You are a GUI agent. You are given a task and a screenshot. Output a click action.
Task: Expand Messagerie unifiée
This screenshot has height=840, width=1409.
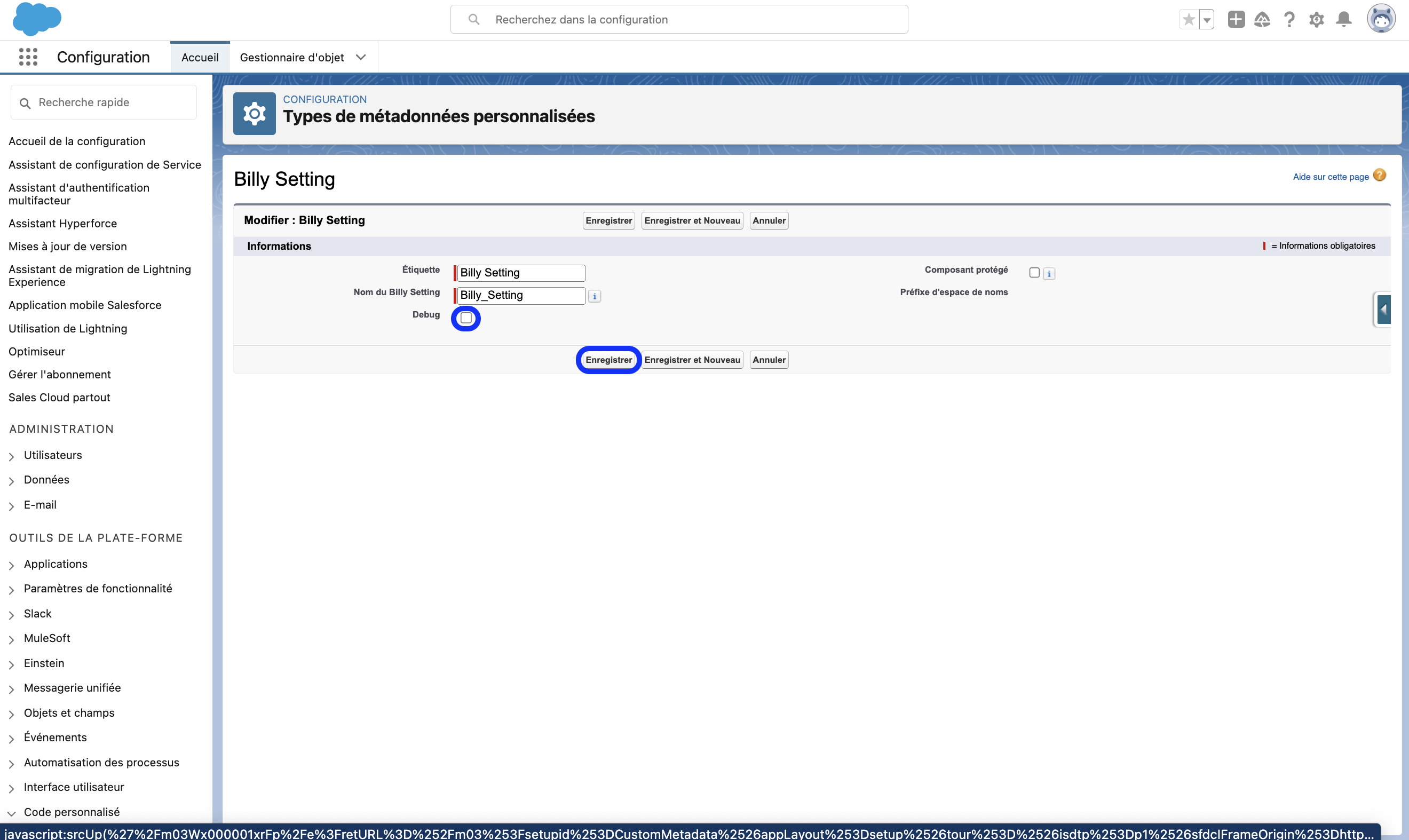pyautogui.click(x=11, y=689)
